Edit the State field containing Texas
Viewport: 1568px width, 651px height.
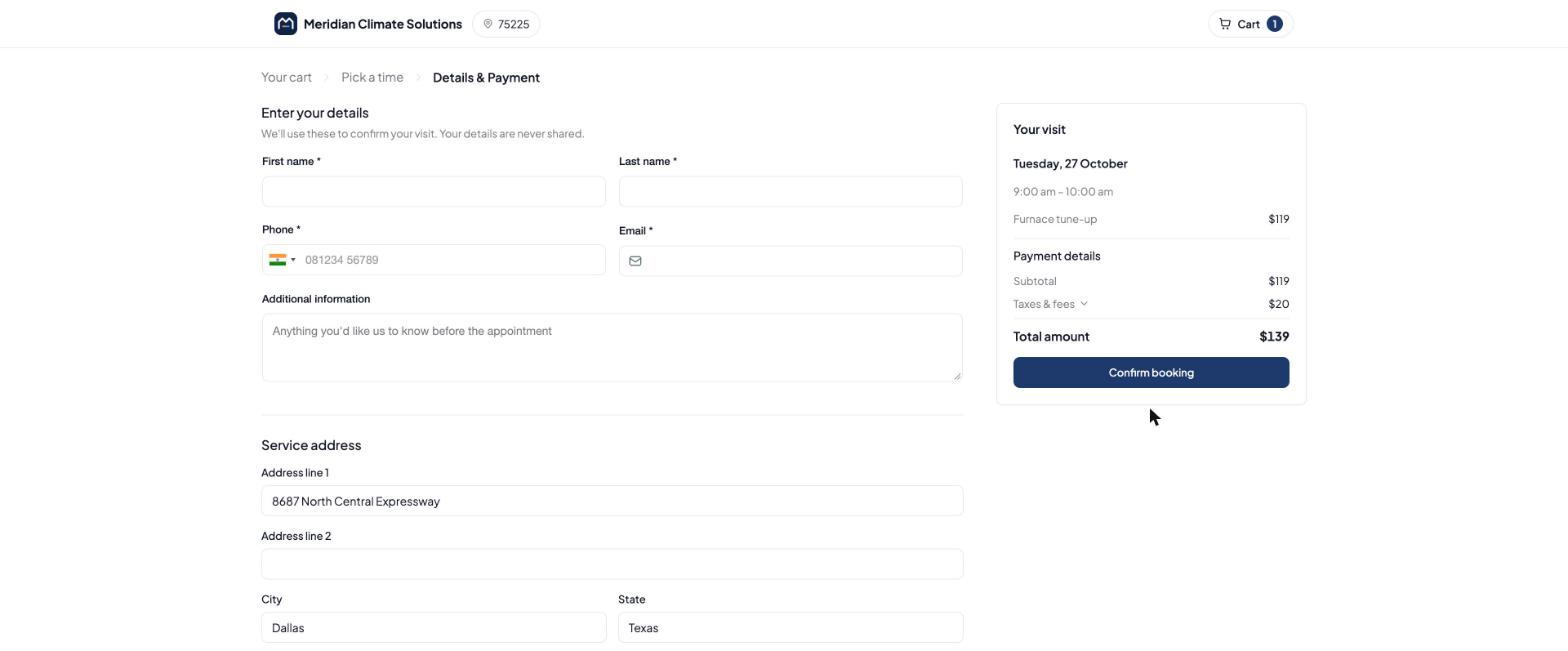pos(790,628)
